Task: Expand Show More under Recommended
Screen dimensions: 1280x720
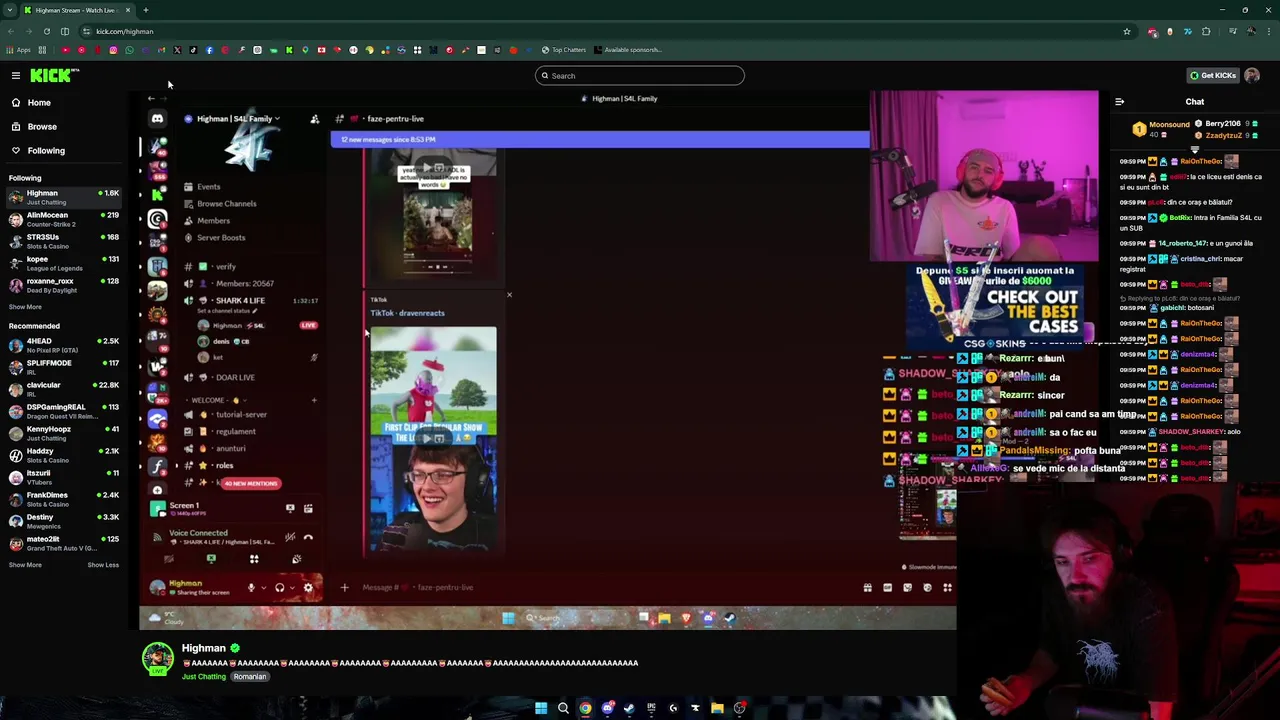Action: (x=25, y=565)
